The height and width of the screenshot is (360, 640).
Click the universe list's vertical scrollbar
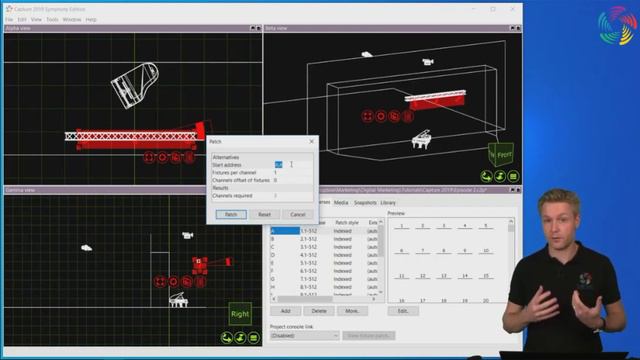tap(381, 256)
